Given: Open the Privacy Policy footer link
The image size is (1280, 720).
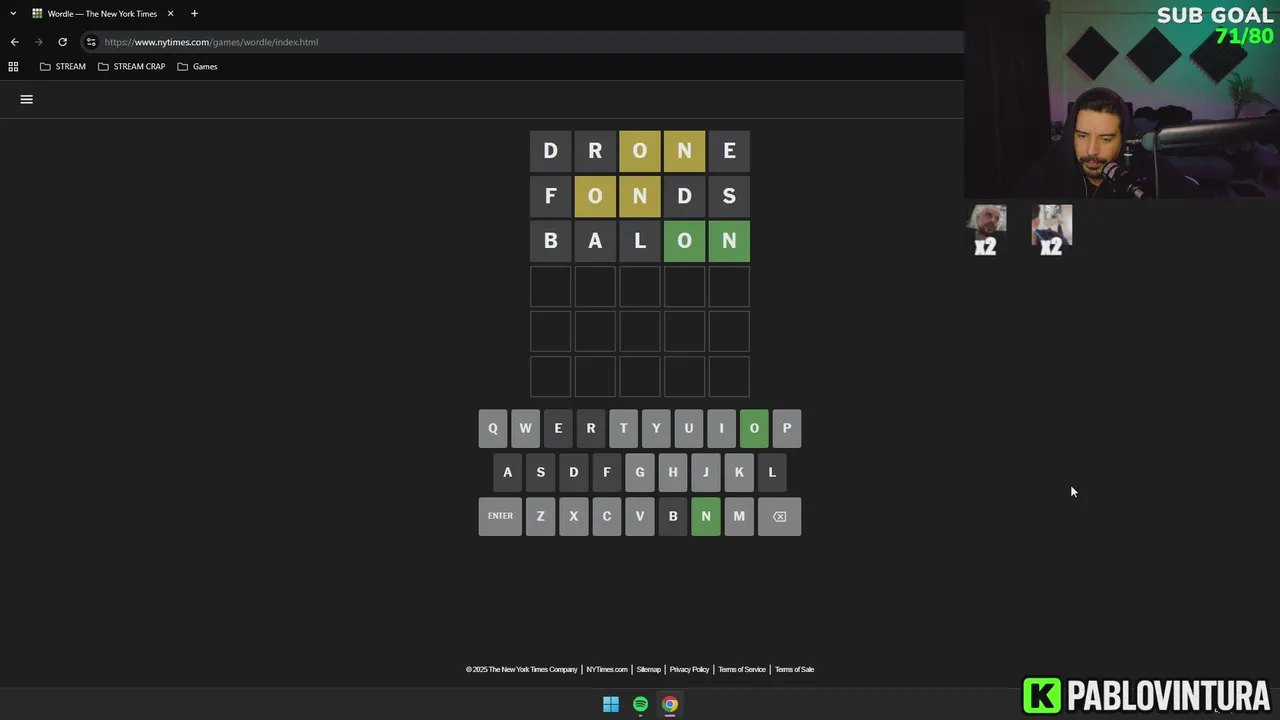Looking at the screenshot, I should (689, 669).
